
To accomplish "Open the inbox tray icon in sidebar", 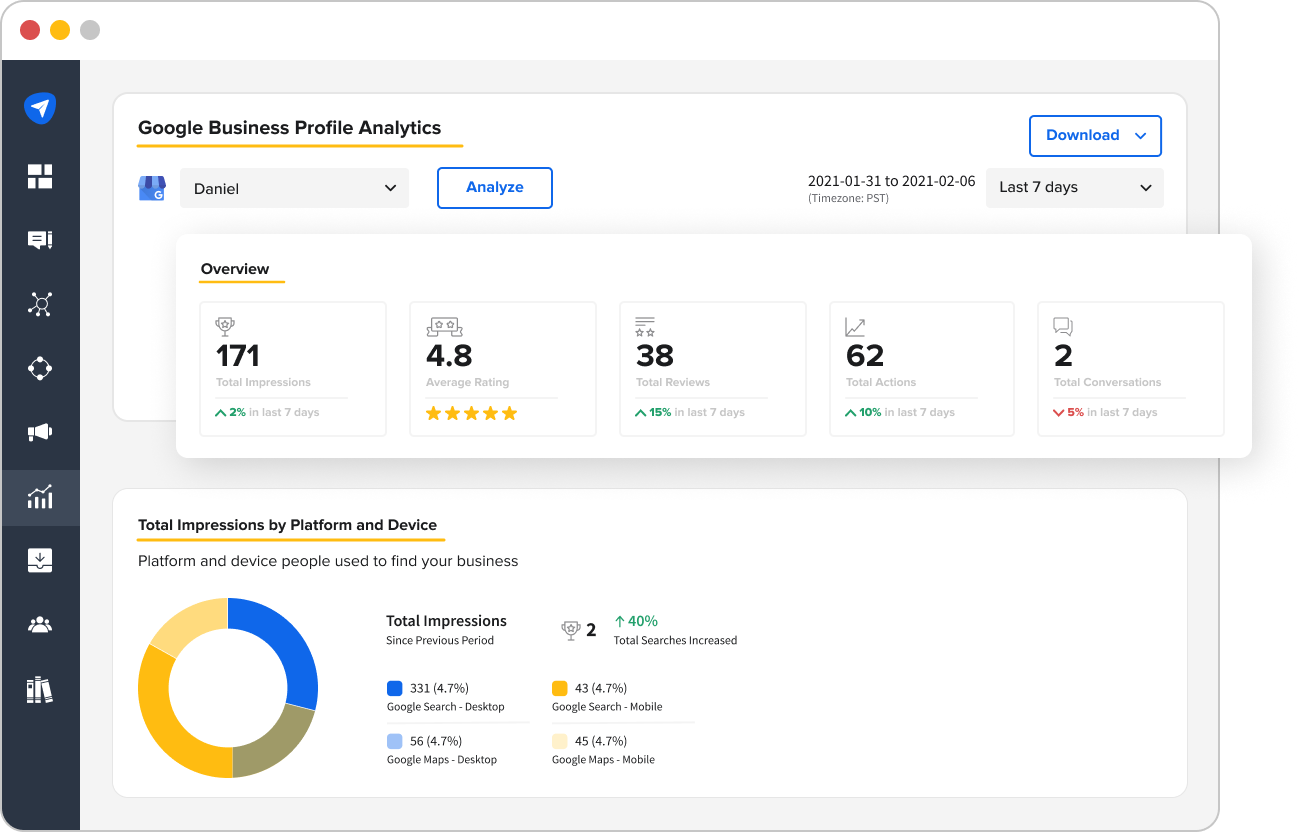I will pos(40,560).
